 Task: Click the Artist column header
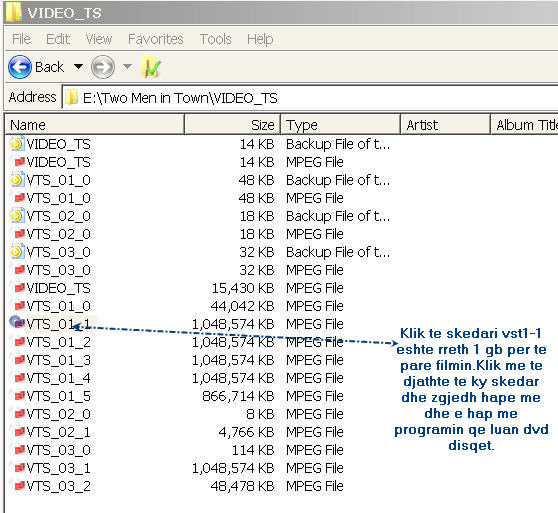[446, 125]
